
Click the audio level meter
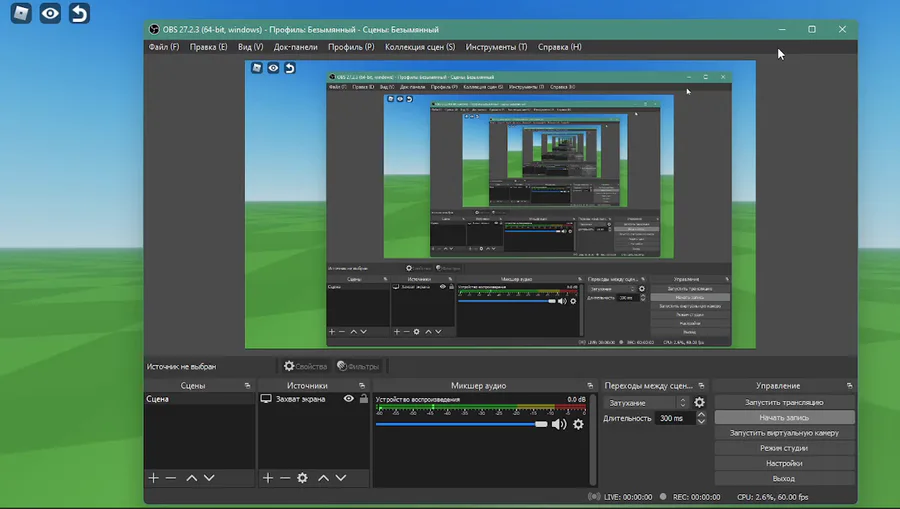tap(481, 409)
